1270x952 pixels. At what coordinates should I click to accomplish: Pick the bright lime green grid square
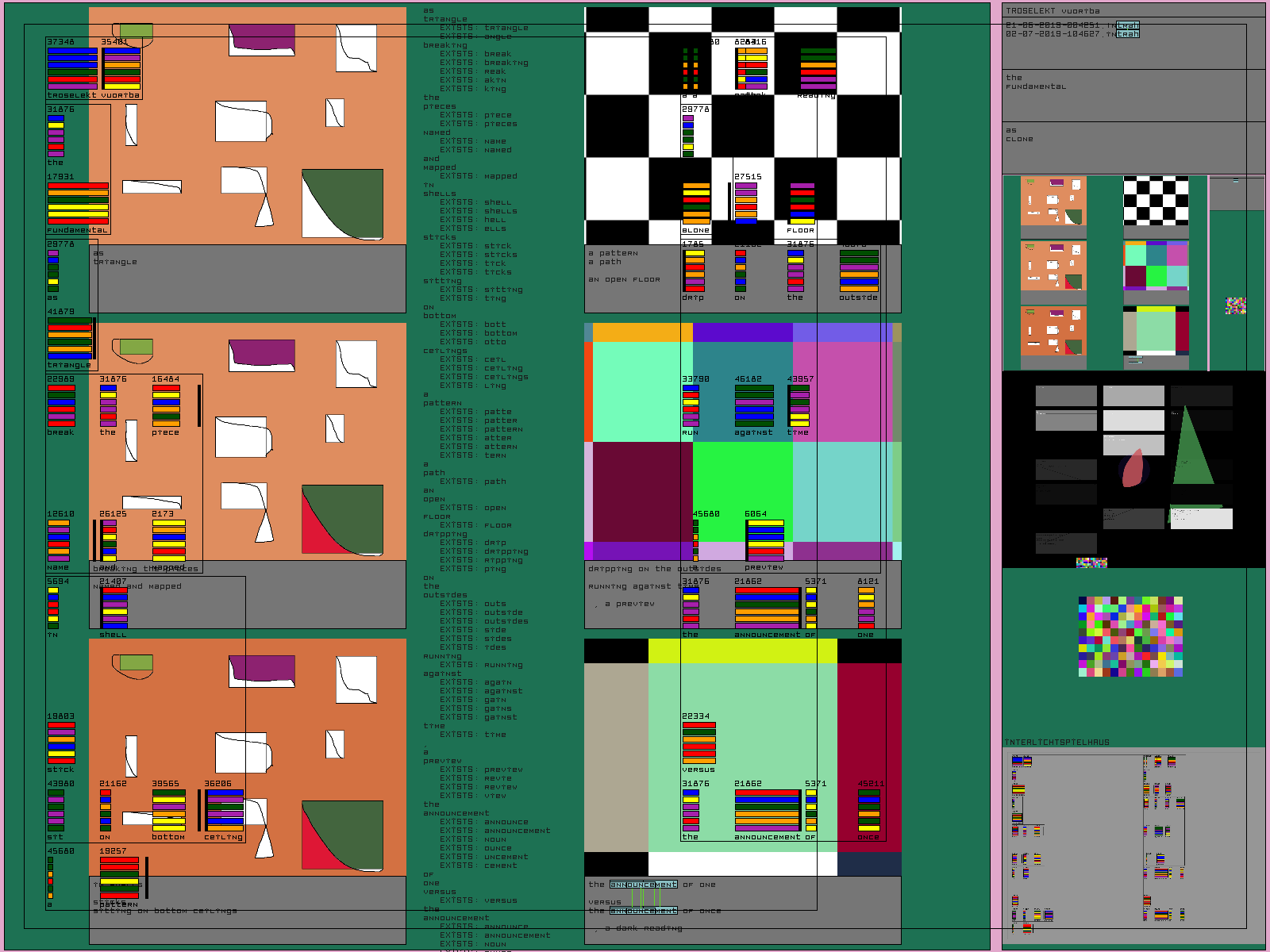[x=742, y=492]
